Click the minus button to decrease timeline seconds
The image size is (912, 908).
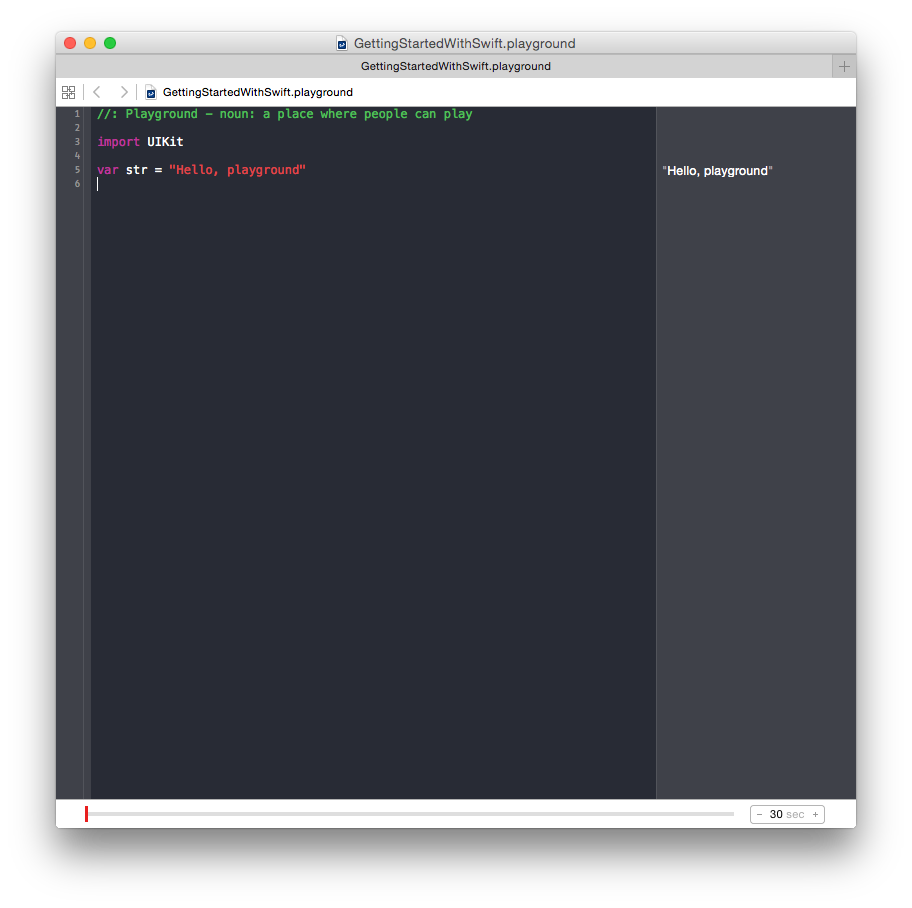760,814
